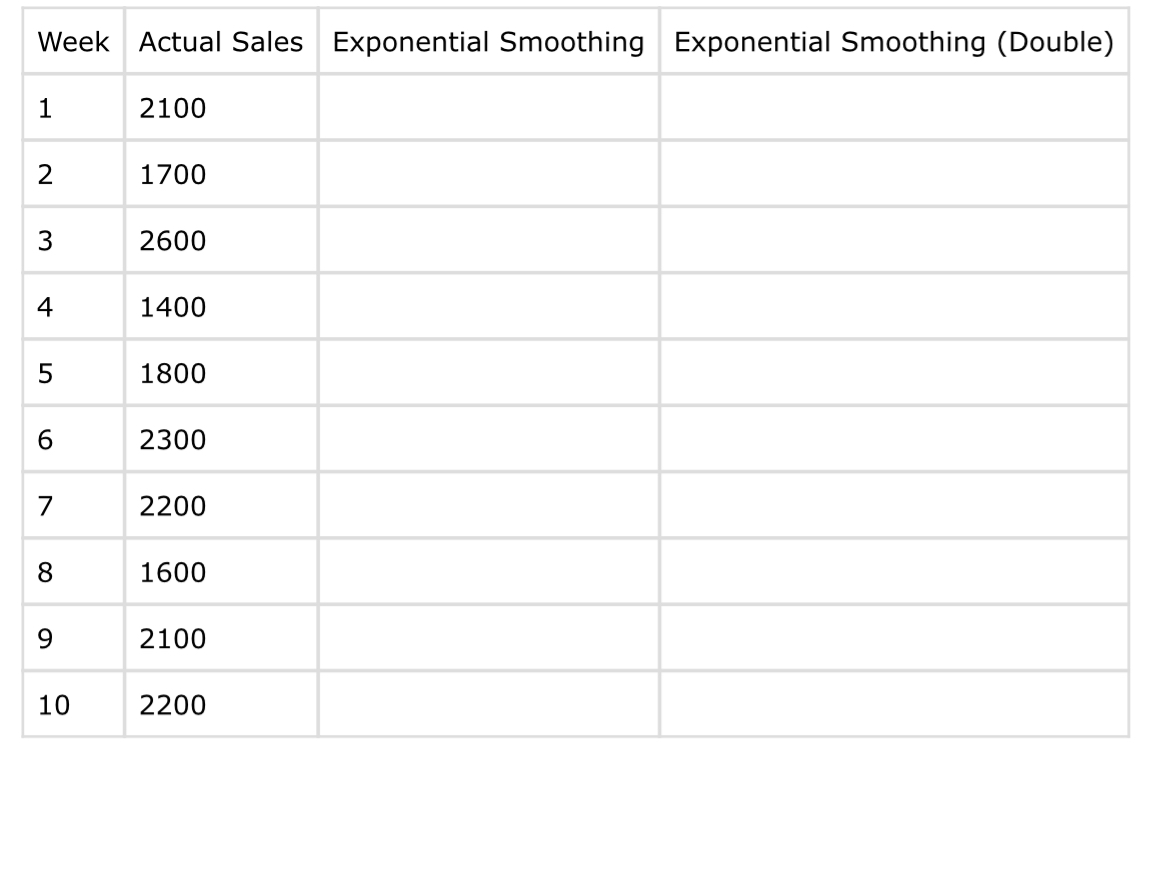Select the Exponential Smoothing (Double) header

(x=894, y=41)
